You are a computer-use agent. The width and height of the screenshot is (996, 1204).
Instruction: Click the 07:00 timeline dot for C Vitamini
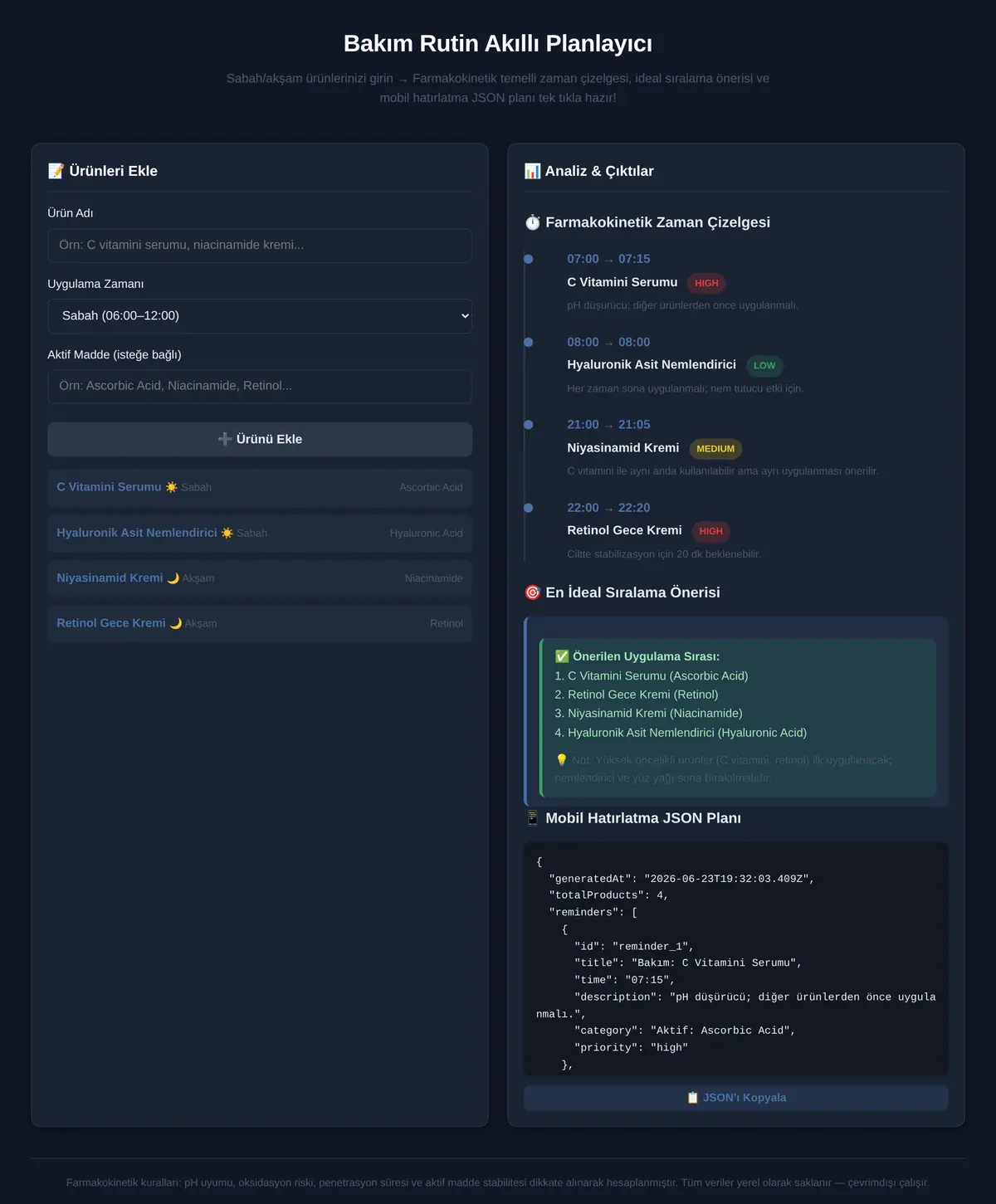click(529, 259)
